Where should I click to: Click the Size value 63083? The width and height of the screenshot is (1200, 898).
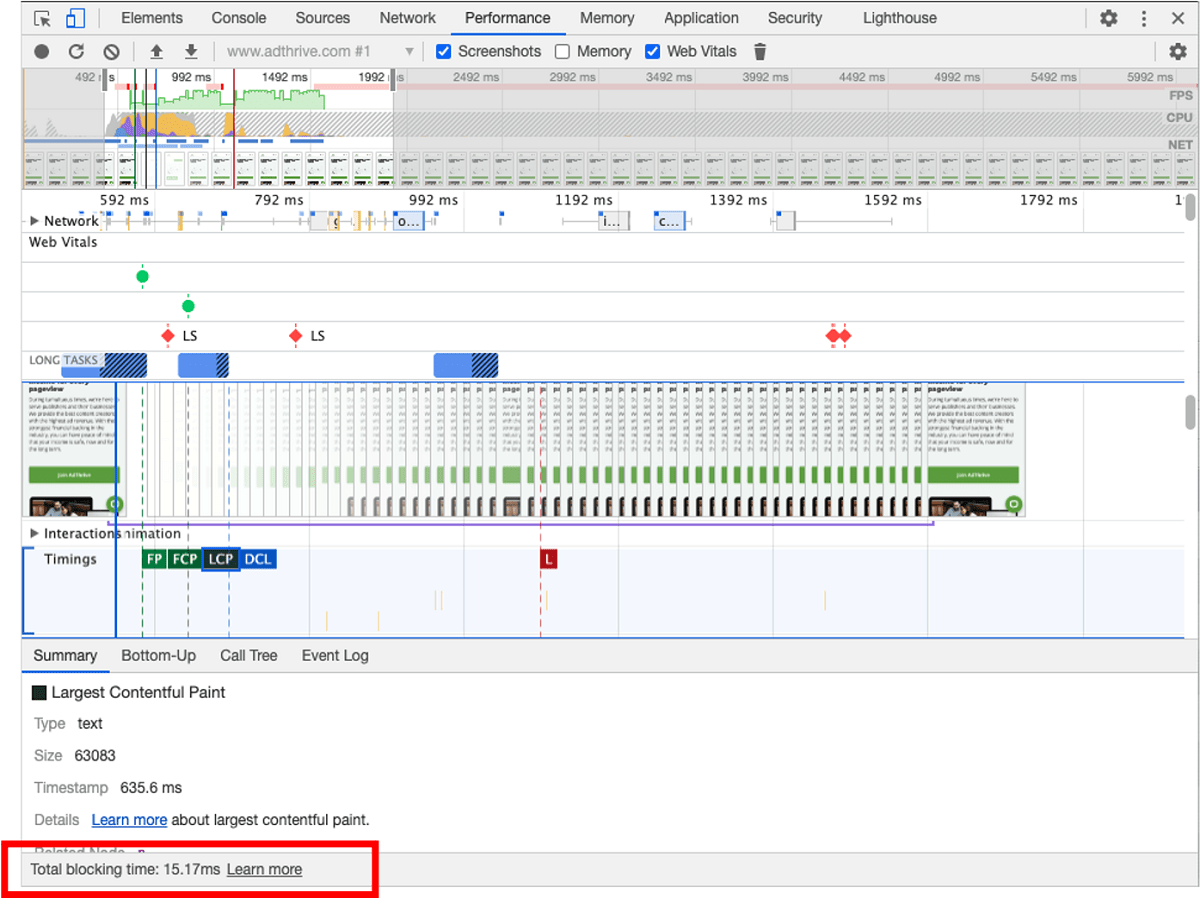click(x=95, y=756)
